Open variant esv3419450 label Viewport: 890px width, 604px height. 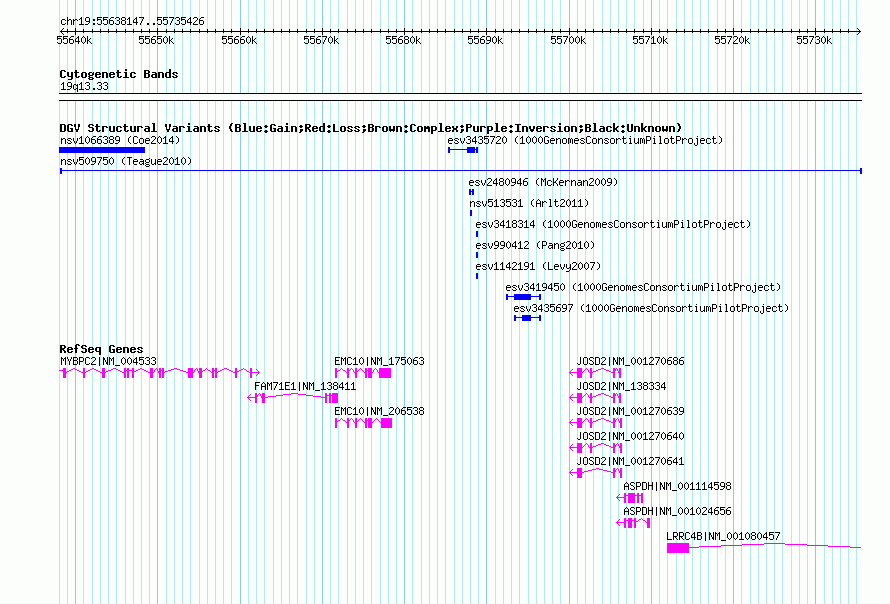click(x=643, y=287)
